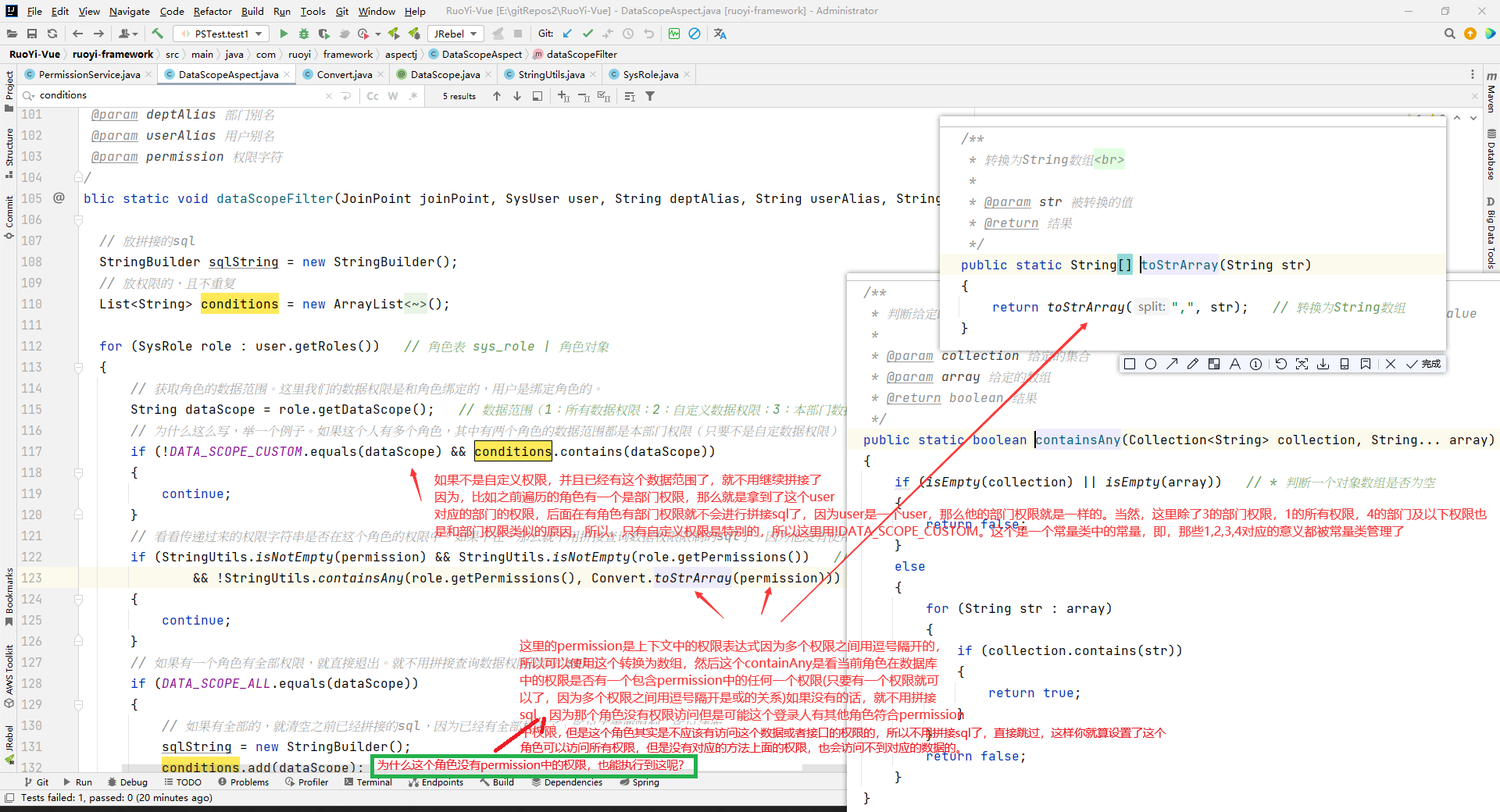Open the user profile dropdown in toolbar
The image size is (1500, 812).
point(128,34)
